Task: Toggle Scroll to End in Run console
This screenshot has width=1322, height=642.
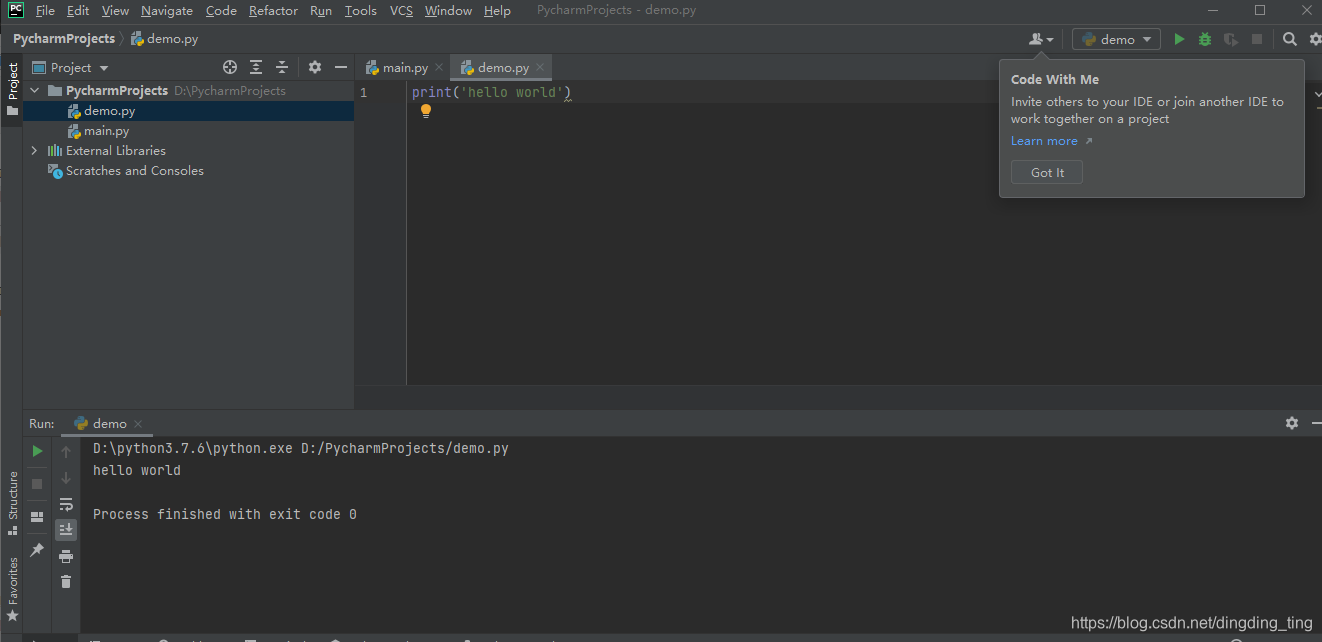Action: coord(66,529)
